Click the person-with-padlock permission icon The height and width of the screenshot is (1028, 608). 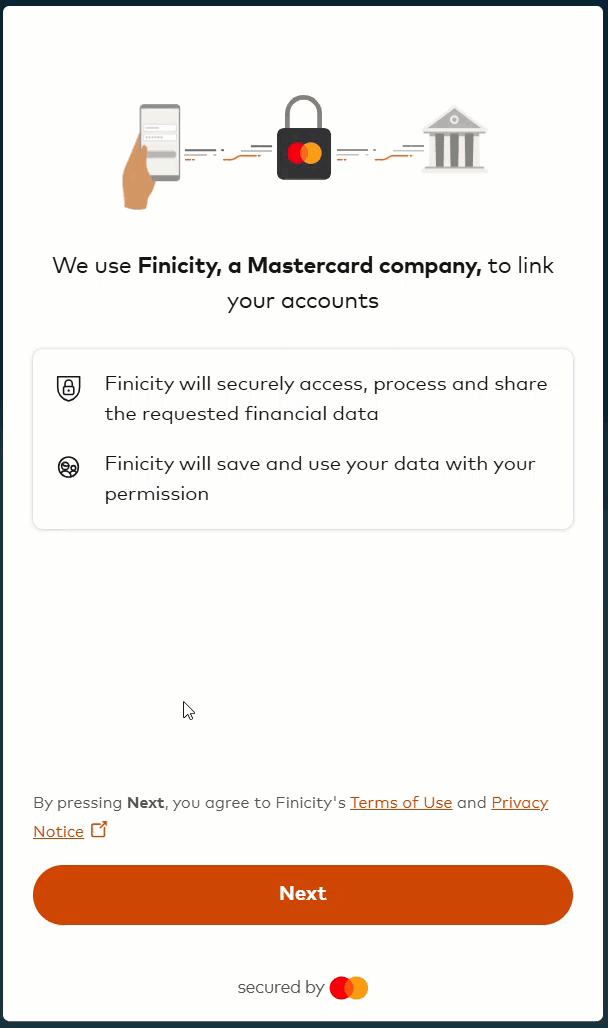point(68,466)
